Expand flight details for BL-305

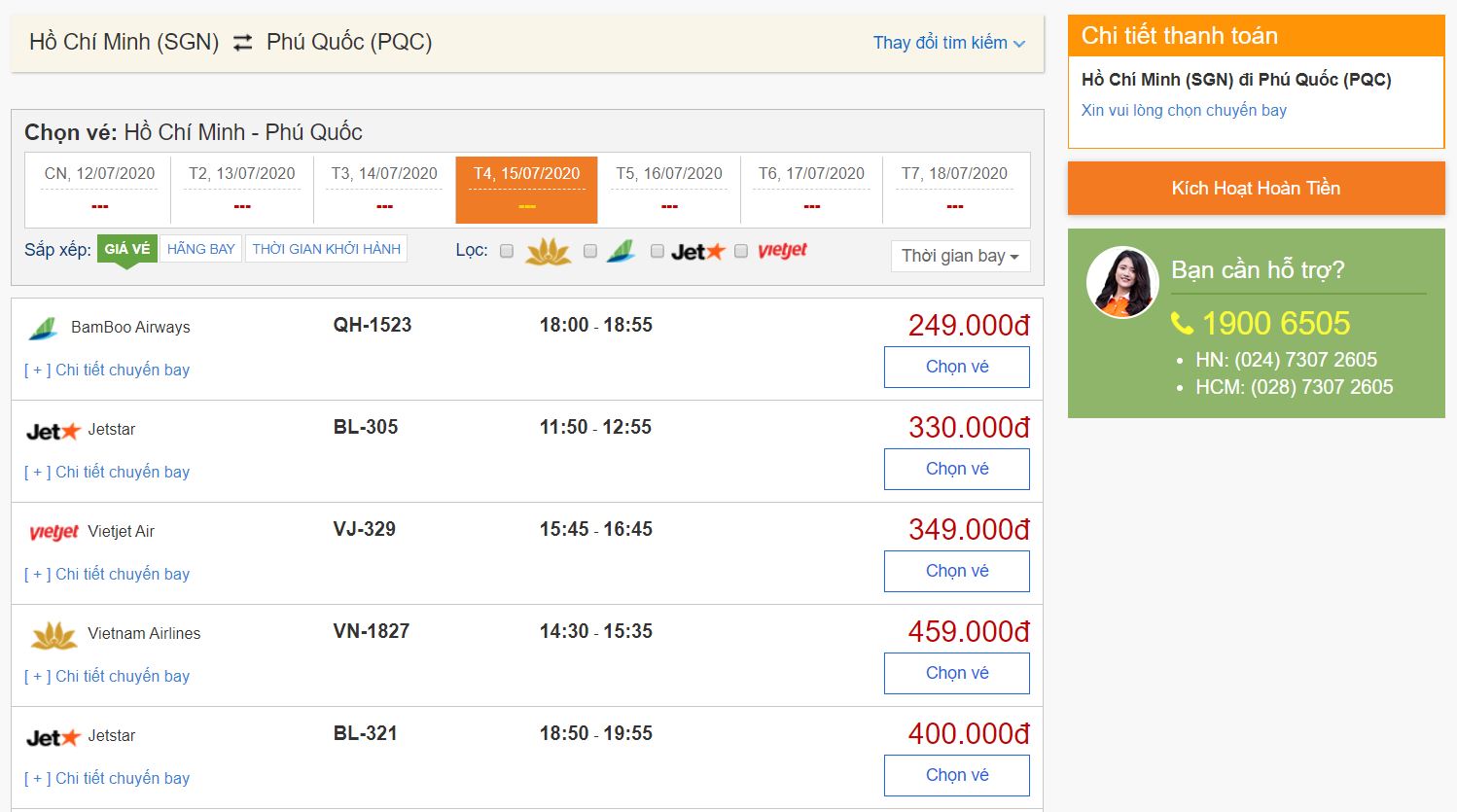[x=107, y=472]
